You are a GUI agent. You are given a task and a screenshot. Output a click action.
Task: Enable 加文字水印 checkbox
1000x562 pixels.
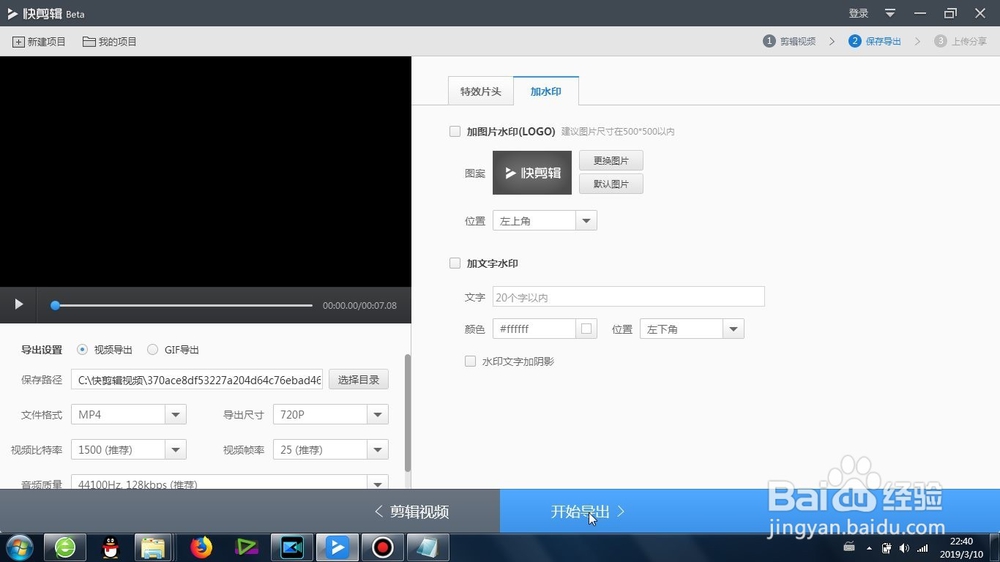point(455,263)
